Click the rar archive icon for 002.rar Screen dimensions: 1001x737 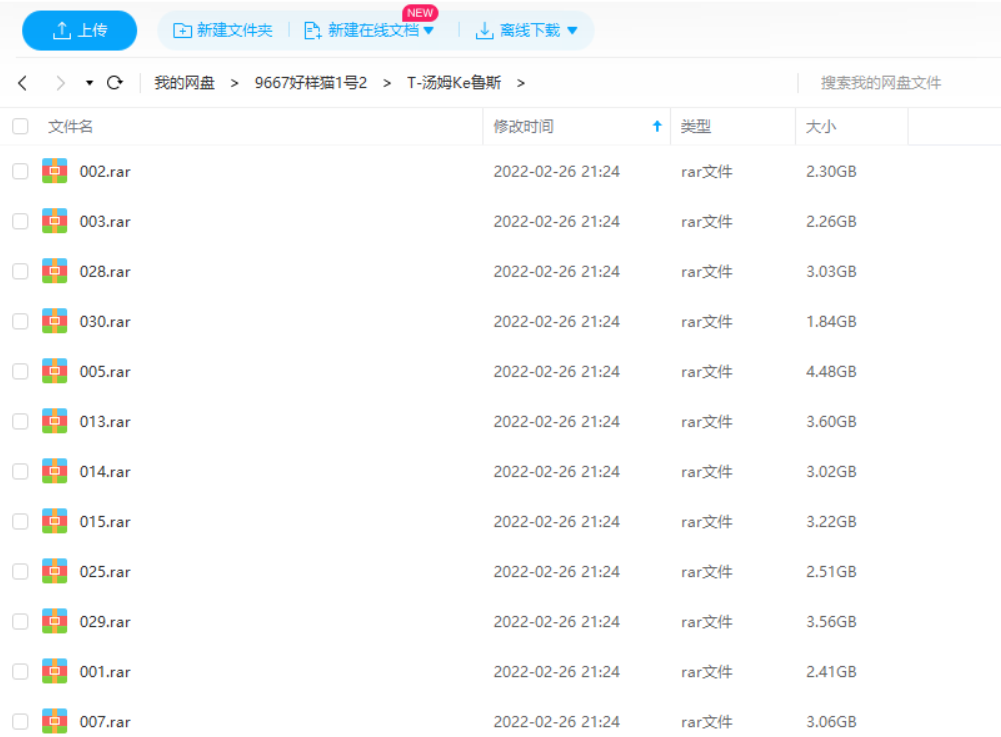54,171
